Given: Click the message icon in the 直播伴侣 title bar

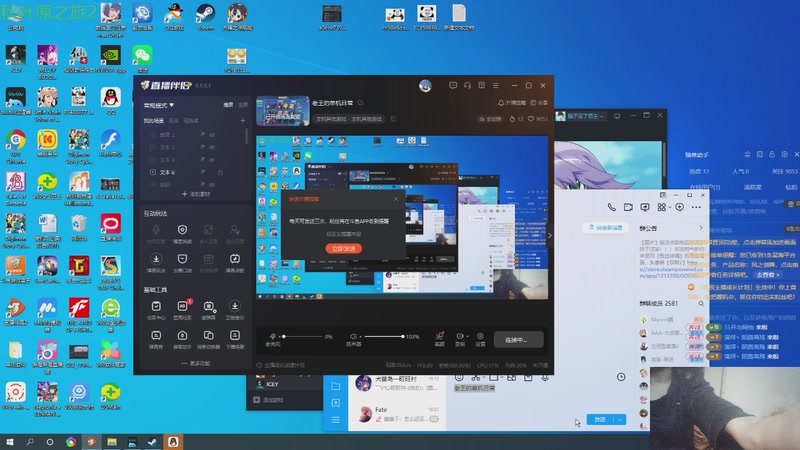Looking at the screenshot, I should click(453, 85).
